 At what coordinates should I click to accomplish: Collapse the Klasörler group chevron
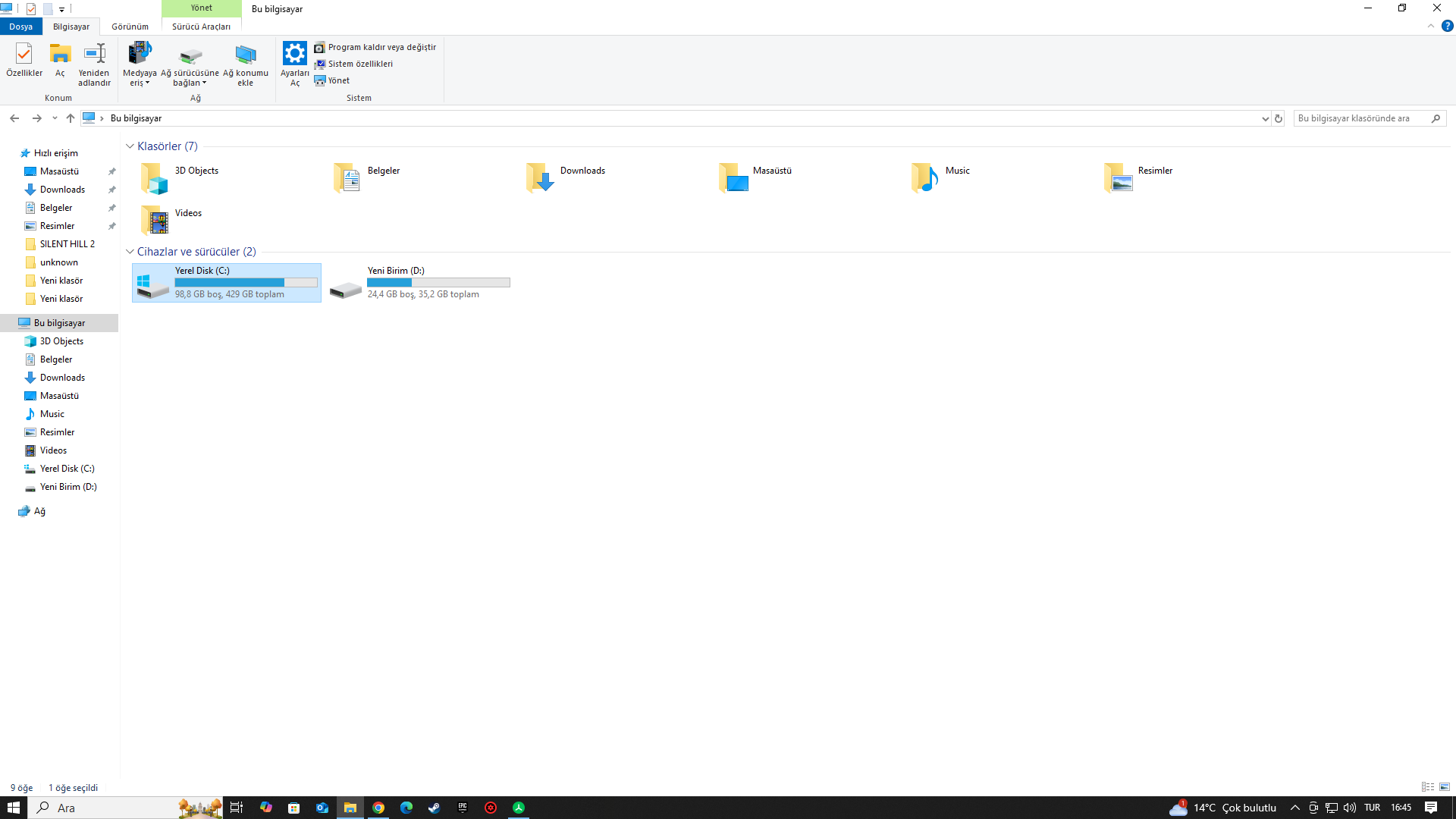(130, 146)
